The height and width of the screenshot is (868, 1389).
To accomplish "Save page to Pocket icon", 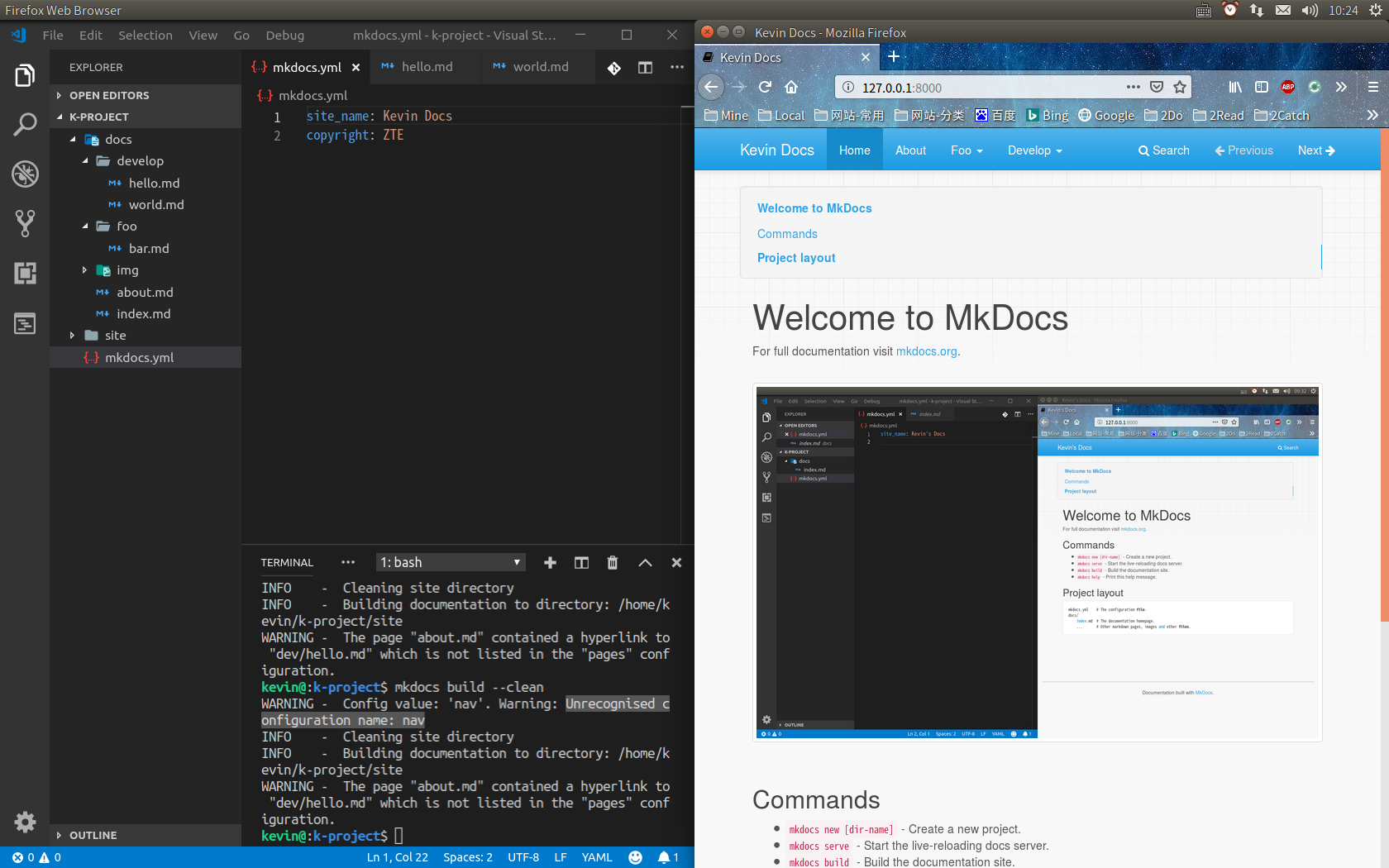I will [x=1157, y=87].
